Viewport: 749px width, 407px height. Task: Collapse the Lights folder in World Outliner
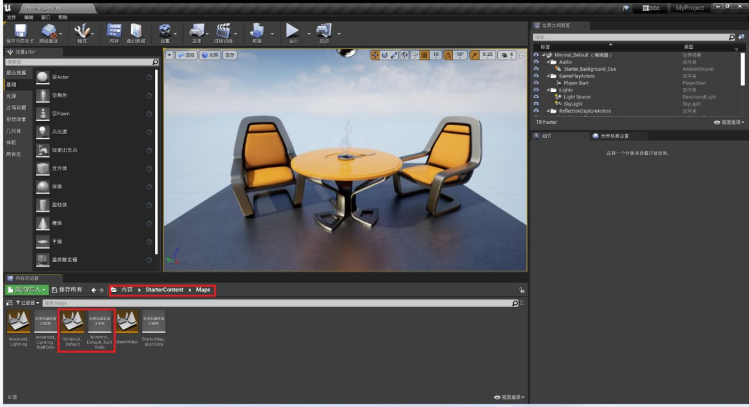[x=546, y=90]
